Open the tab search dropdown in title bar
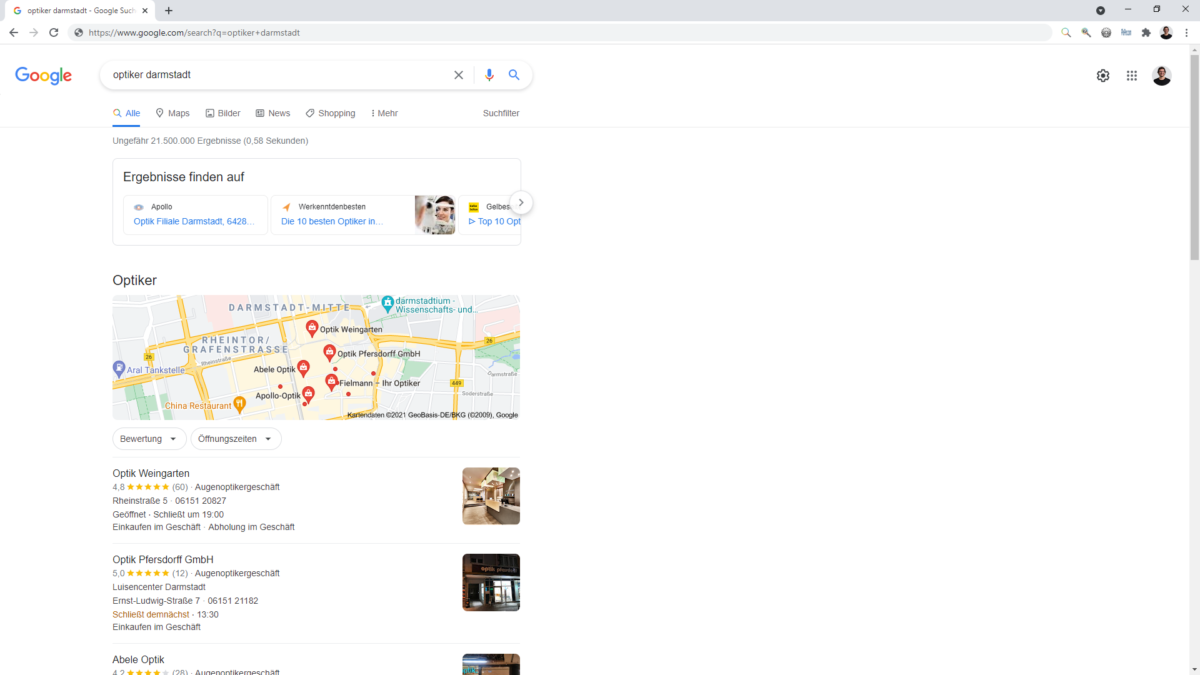Image resolution: width=1200 pixels, height=675 pixels. coord(1100,10)
